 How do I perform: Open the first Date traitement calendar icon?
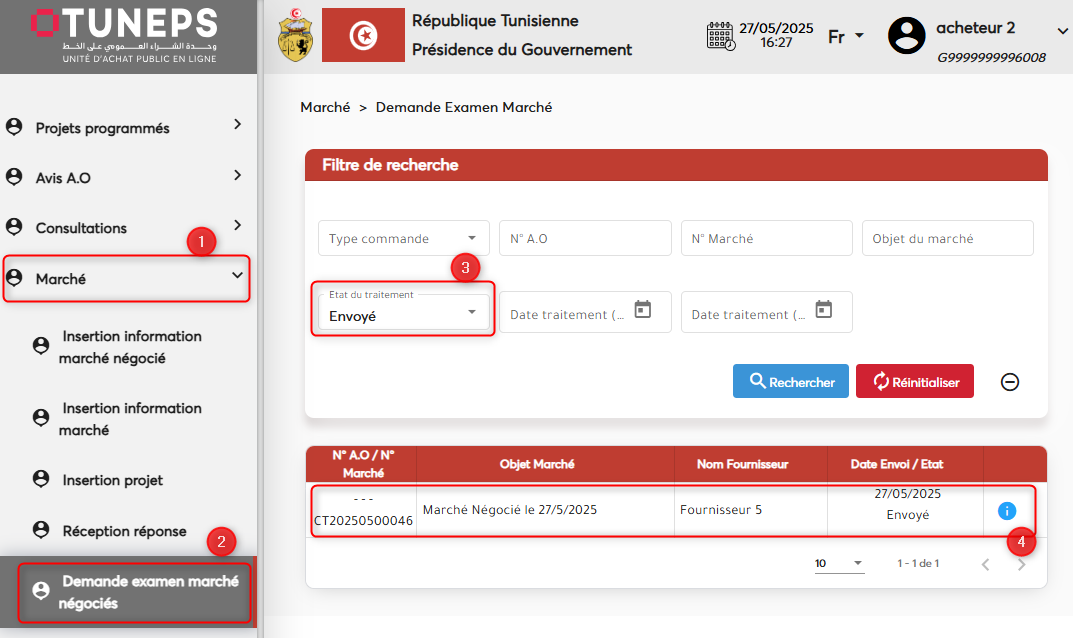(x=643, y=310)
